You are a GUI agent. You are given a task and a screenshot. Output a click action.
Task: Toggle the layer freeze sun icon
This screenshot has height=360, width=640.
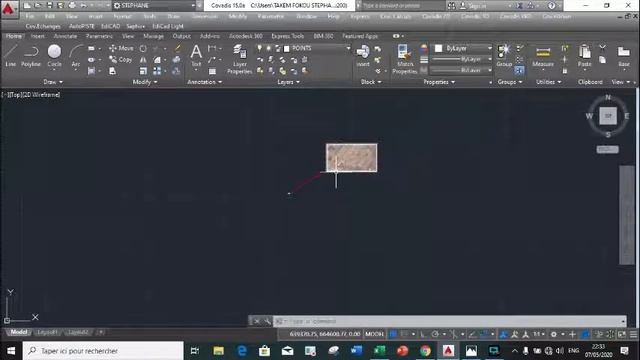[x=269, y=48]
